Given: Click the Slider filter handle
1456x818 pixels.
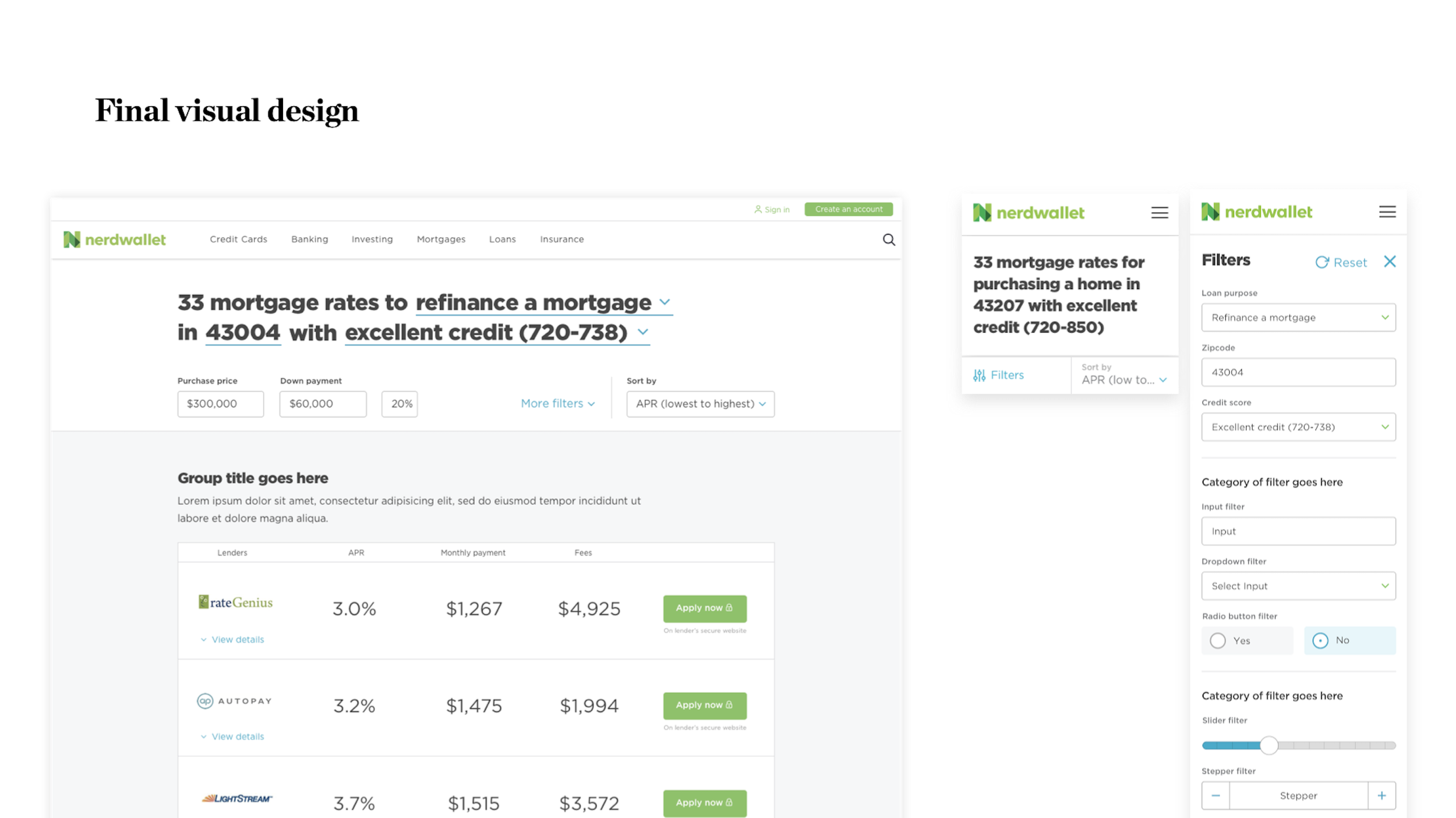Looking at the screenshot, I should tap(1268, 745).
